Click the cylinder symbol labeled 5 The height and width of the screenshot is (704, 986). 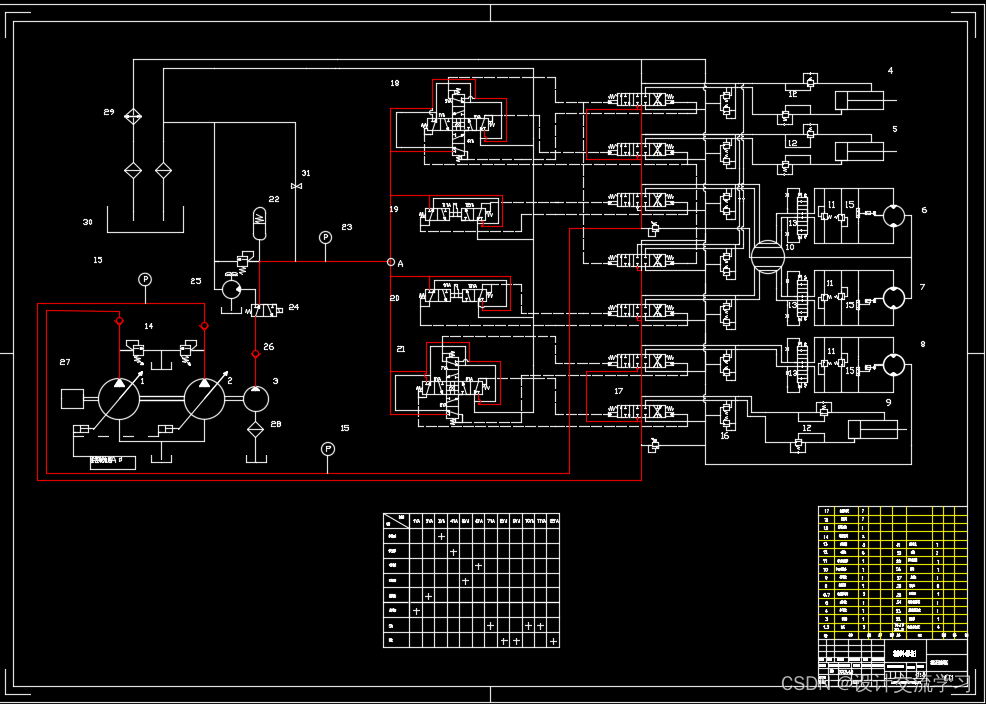click(x=859, y=151)
